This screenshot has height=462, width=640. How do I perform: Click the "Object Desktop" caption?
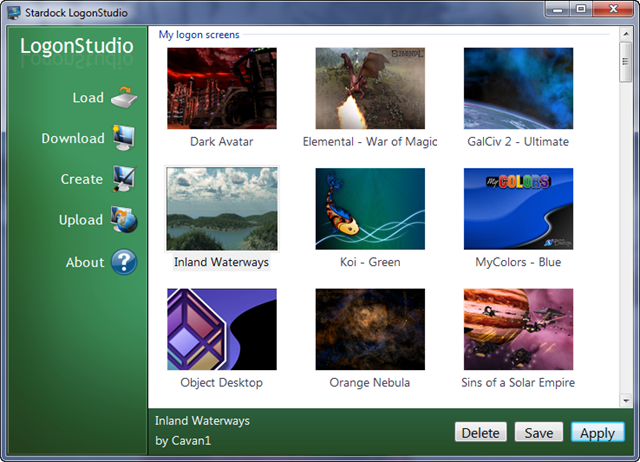(x=222, y=382)
